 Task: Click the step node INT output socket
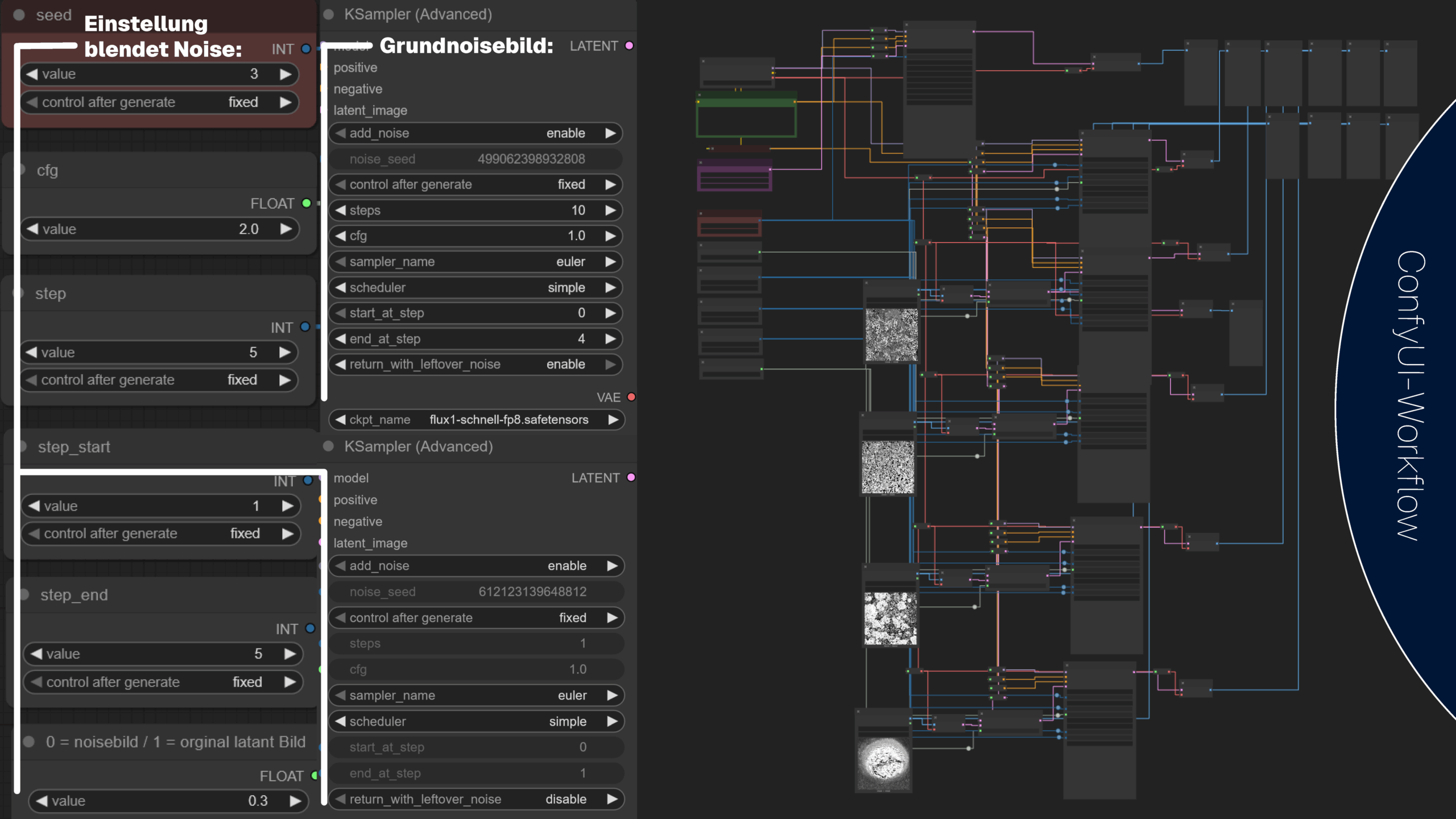pos(305,326)
